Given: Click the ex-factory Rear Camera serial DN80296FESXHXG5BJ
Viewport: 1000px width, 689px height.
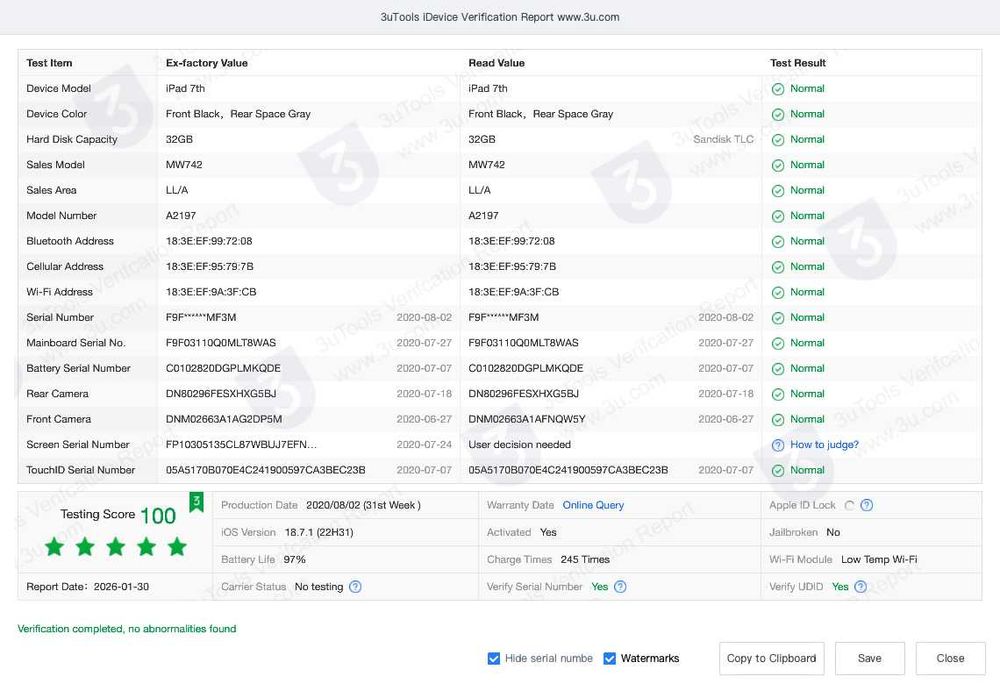Looking at the screenshot, I should pos(221,394).
